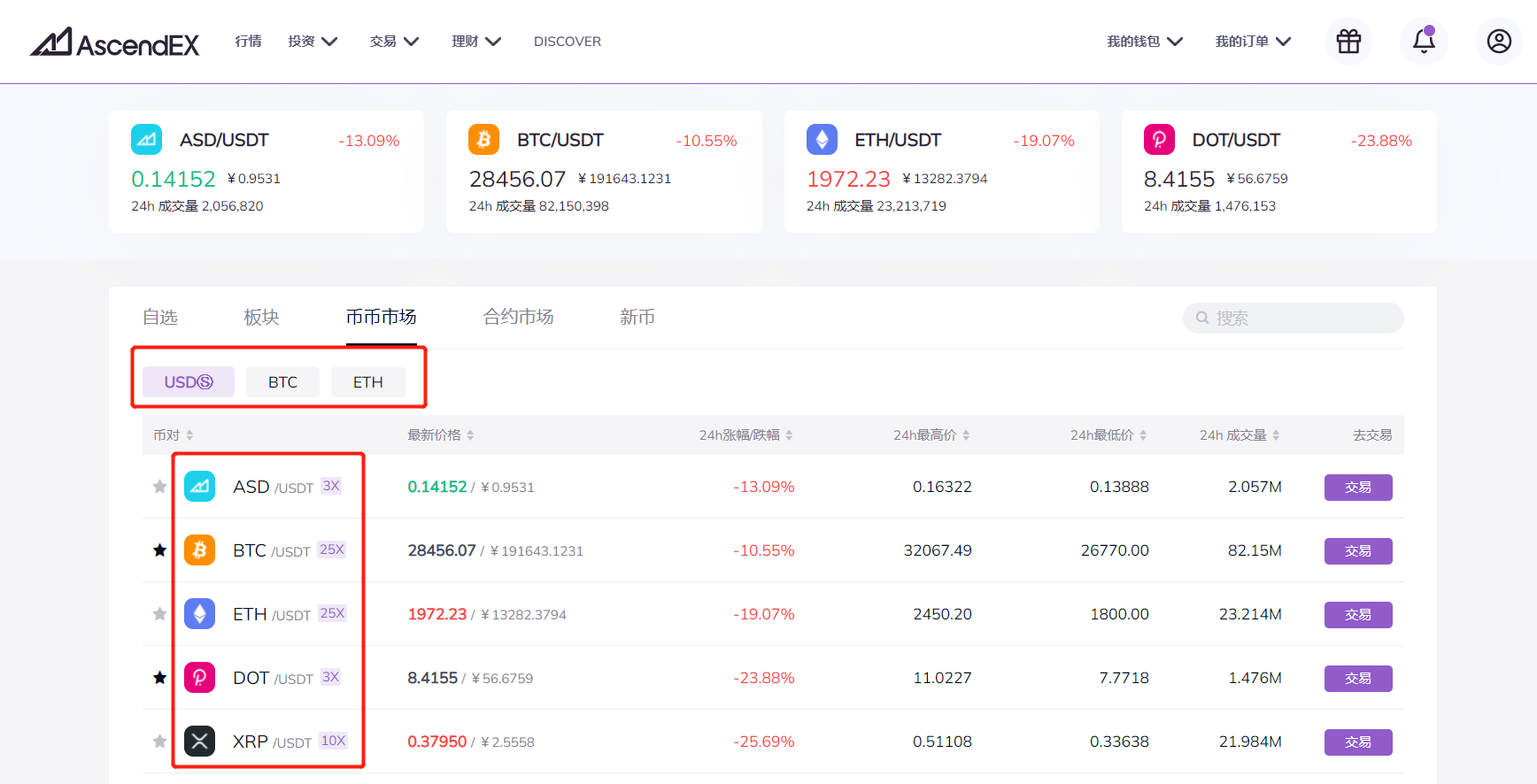The width and height of the screenshot is (1537, 784).
Task: Click the 3X leverage badge on DOT row
Action: [x=331, y=677]
